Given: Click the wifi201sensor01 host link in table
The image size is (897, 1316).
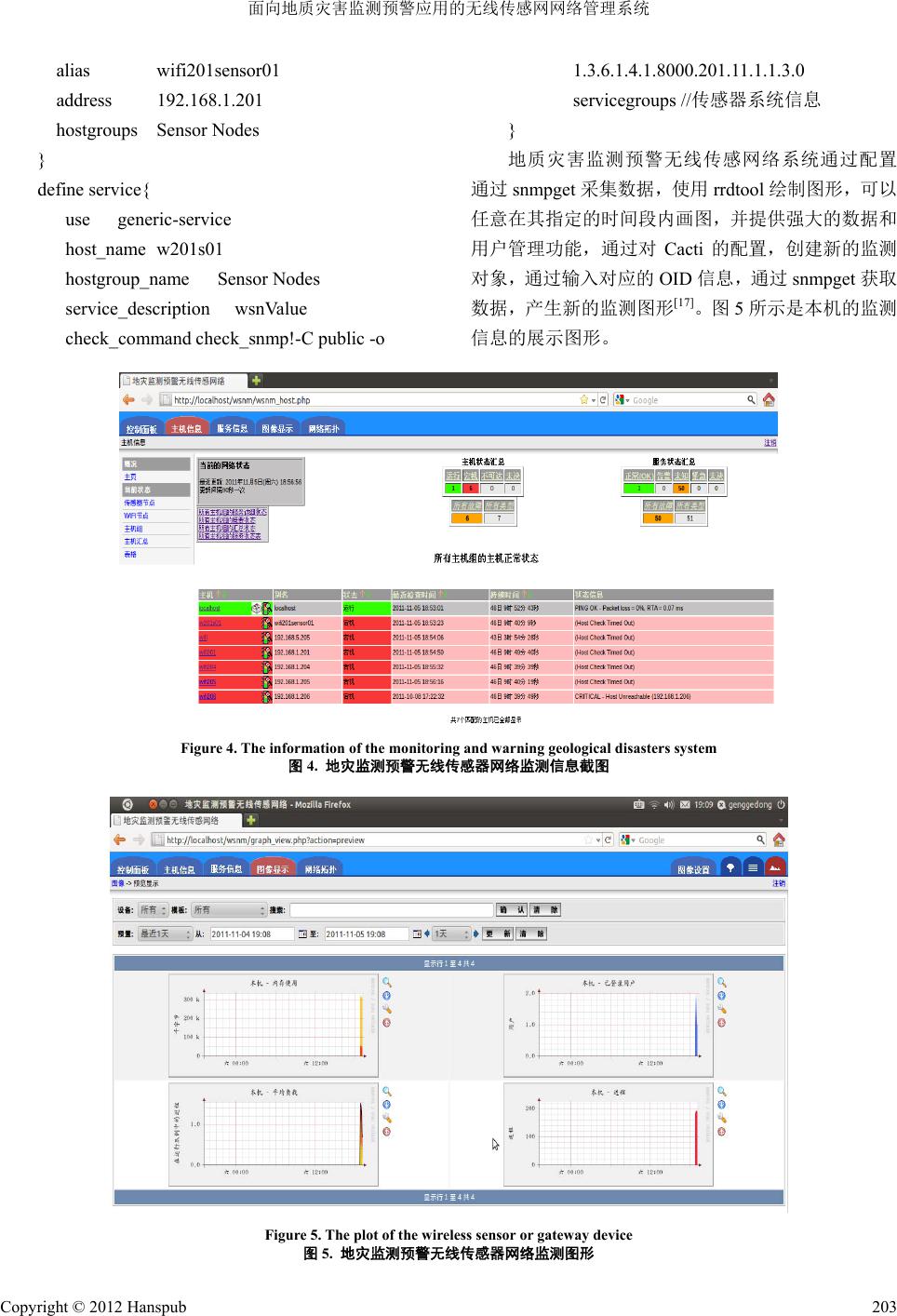Looking at the screenshot, I should coord(210,624).
